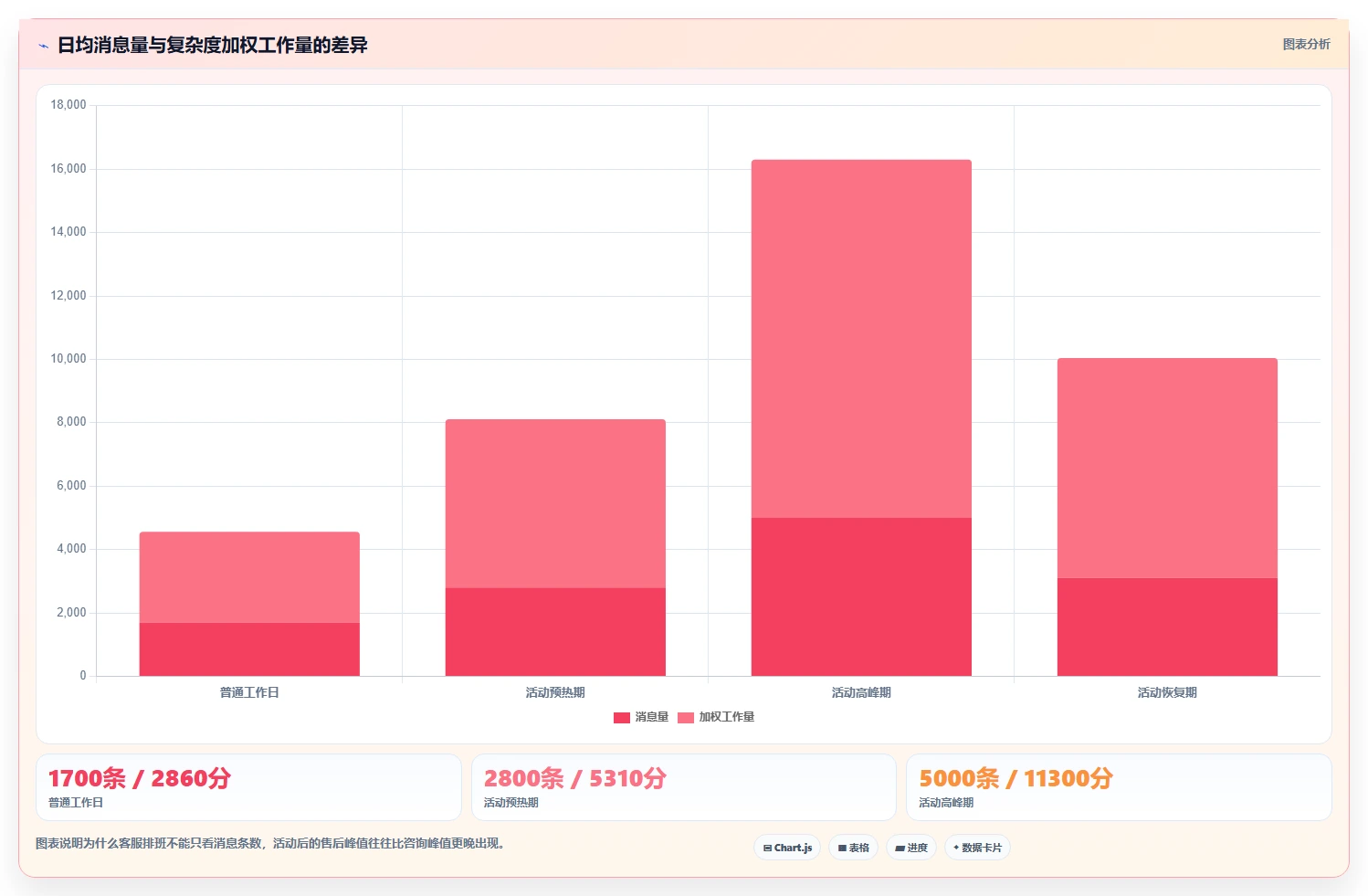Click the 4,000 y-axis tick label
1368x896 pixels.
click(x=71, y=549)
